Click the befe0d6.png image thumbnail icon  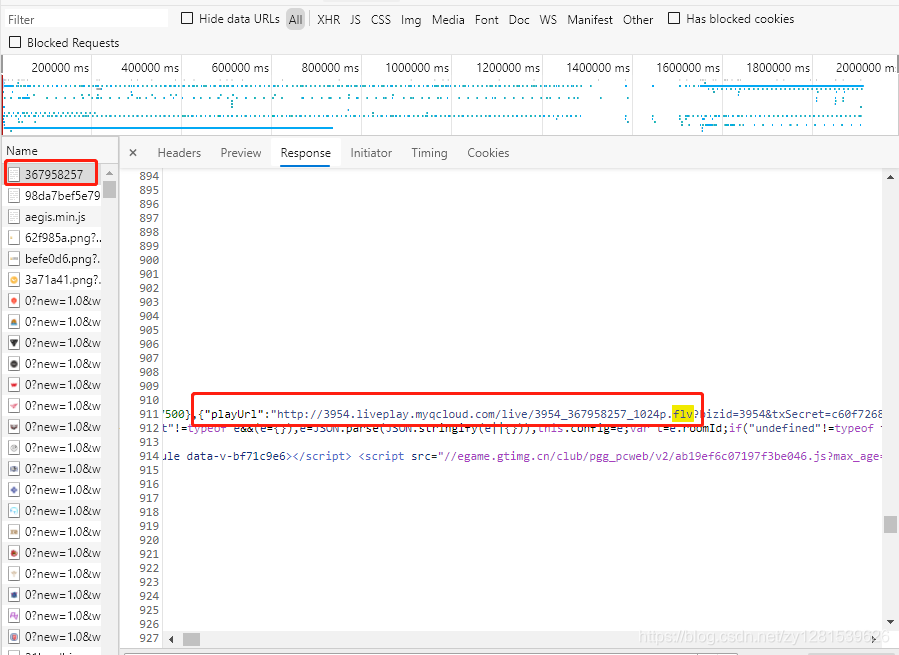(14, 259)
